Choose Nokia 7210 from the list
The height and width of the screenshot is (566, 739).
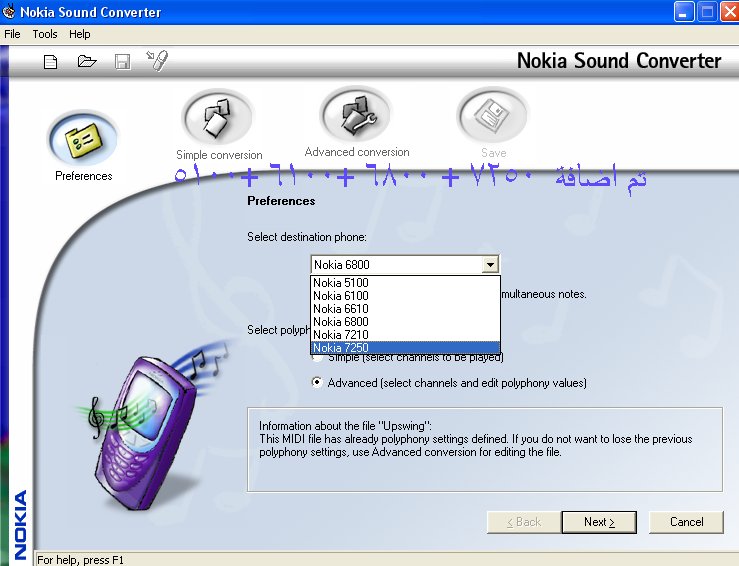coord(405,335)
